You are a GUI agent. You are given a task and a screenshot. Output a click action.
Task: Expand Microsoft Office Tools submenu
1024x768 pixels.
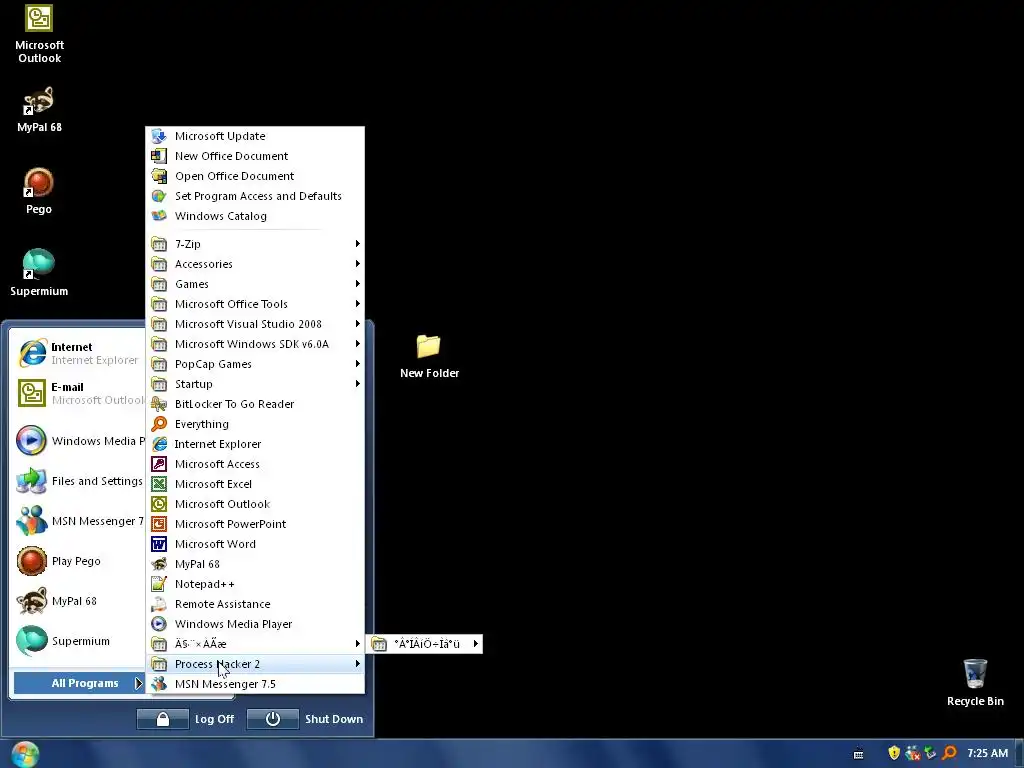tap(255, 304)
